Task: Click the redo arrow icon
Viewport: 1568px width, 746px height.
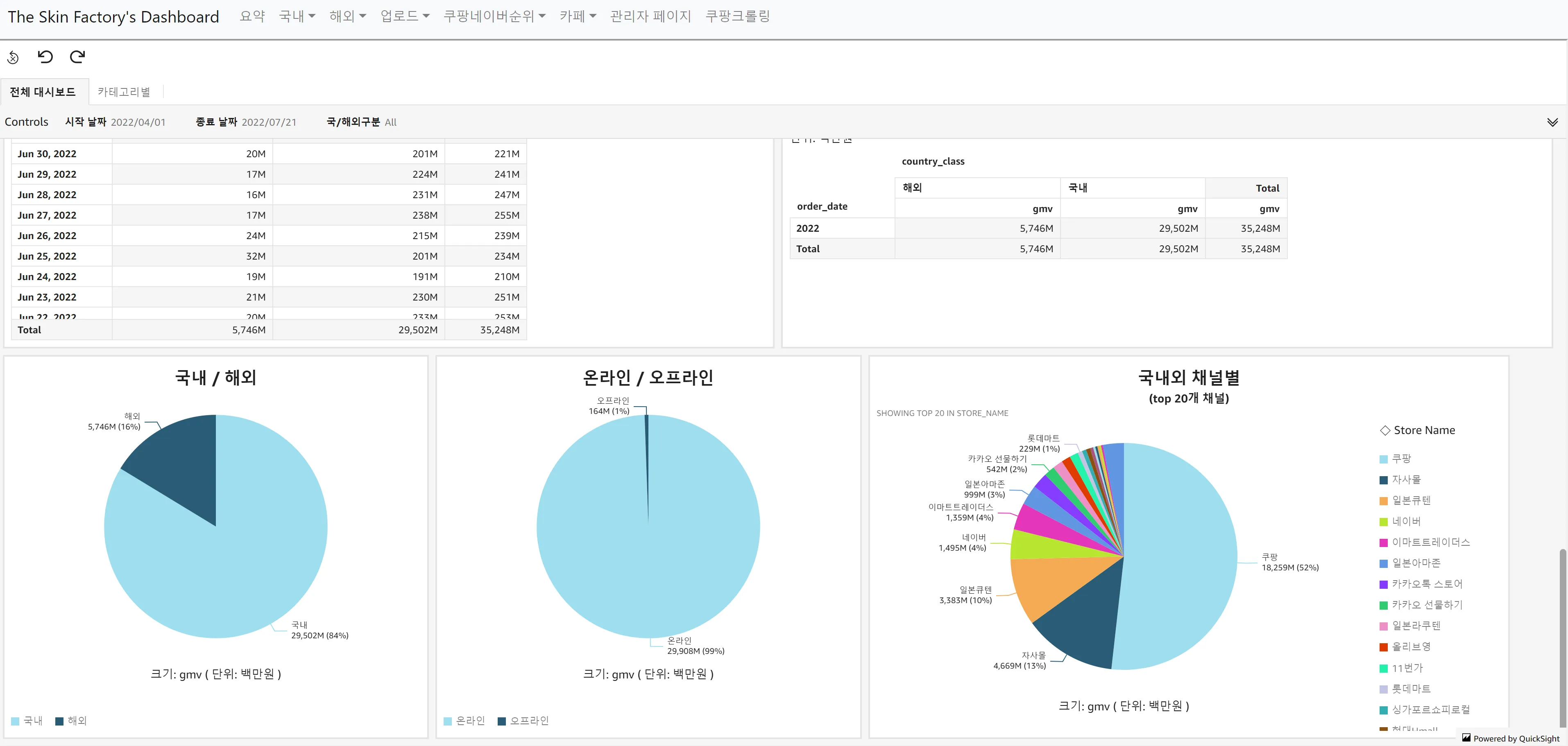Action: 77,57
